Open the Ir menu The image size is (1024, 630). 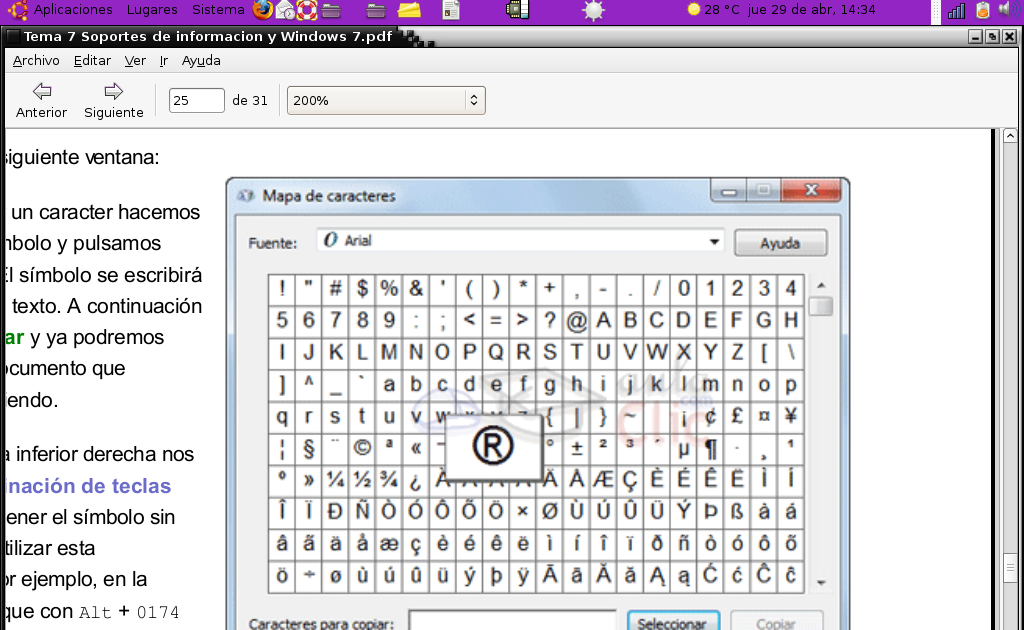tap(162, 60)
